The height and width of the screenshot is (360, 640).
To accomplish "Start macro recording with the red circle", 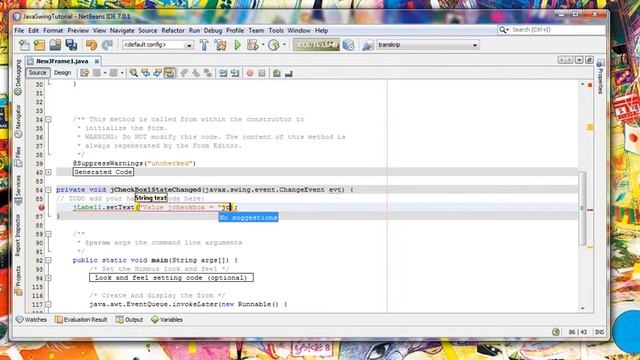I will (x=250, y=73).
